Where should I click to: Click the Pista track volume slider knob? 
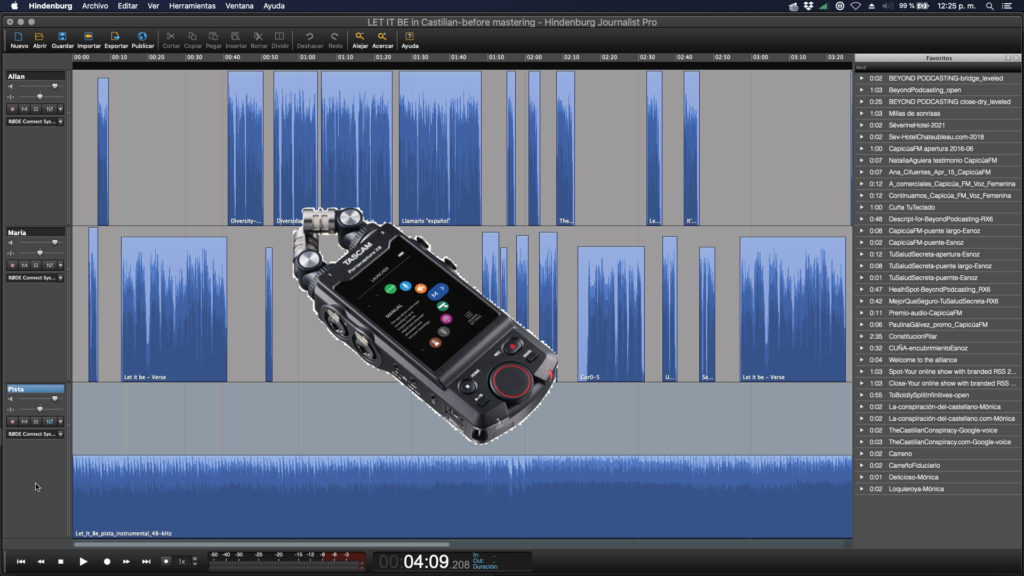tap(55, 398)
